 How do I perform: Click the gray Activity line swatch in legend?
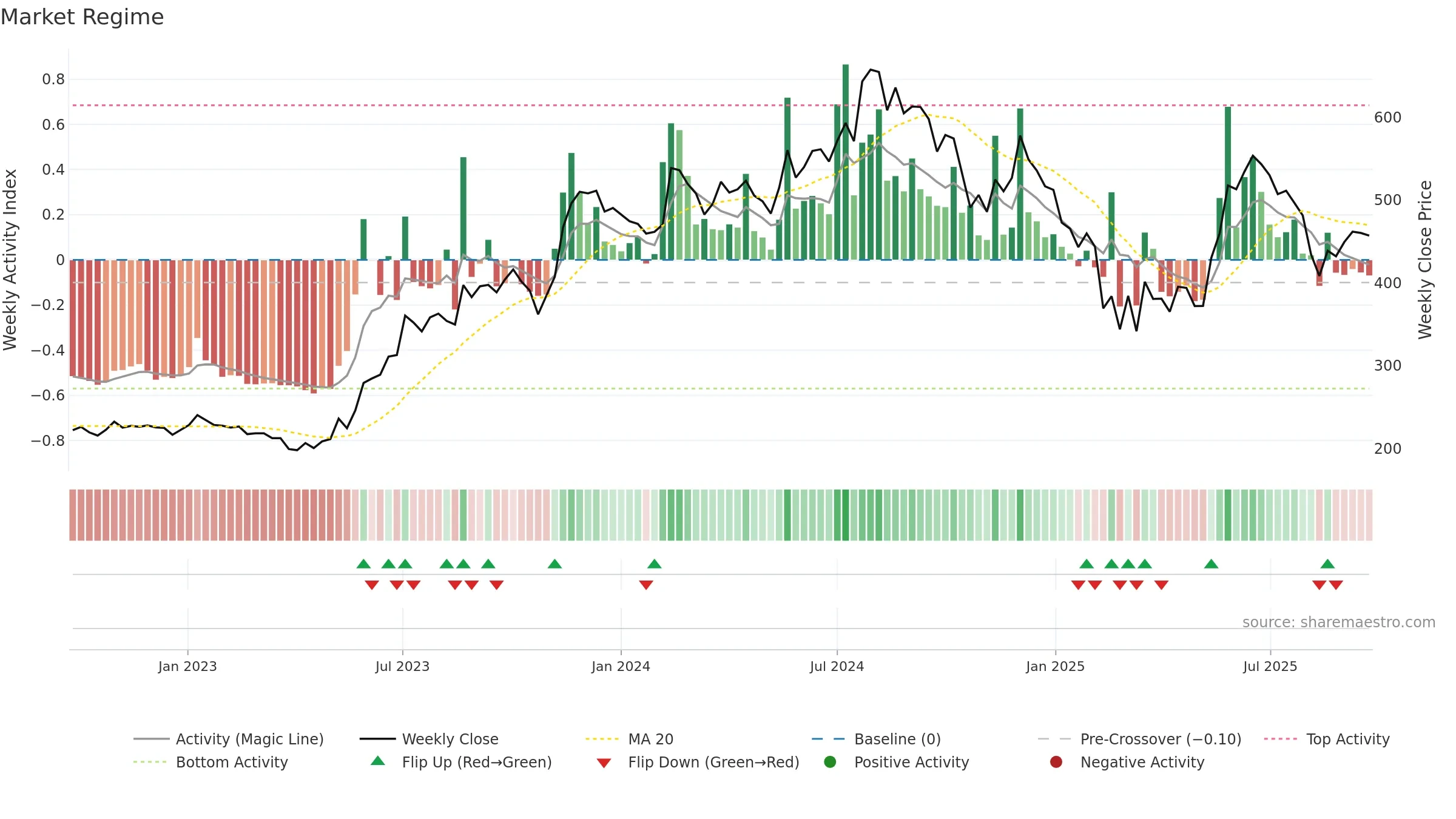151,739
